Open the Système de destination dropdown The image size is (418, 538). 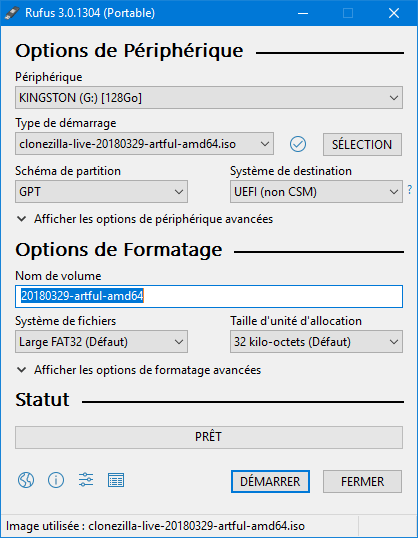316,191
